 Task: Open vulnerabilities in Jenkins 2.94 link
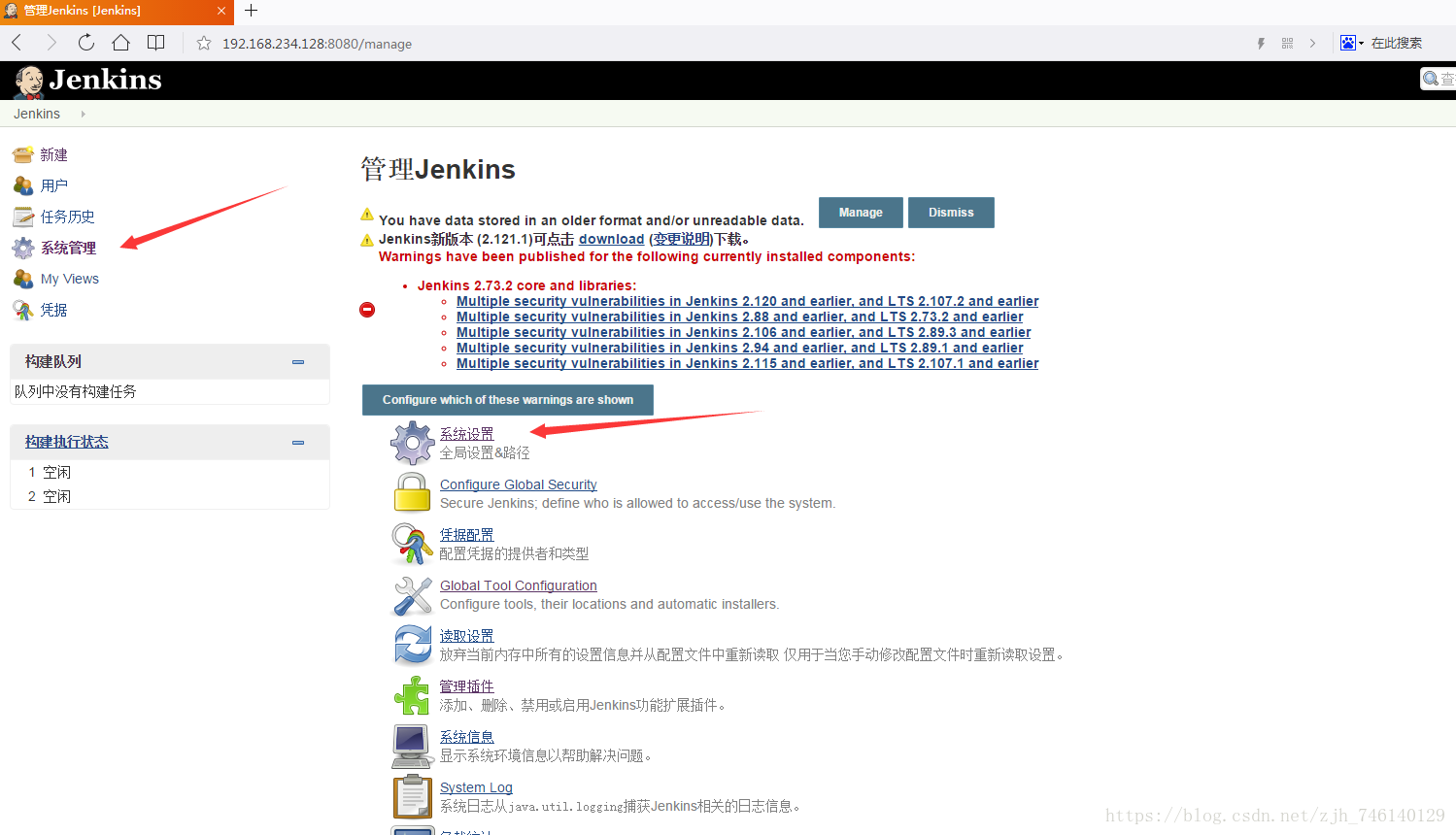pyautogui.click(x=740, y=348)
